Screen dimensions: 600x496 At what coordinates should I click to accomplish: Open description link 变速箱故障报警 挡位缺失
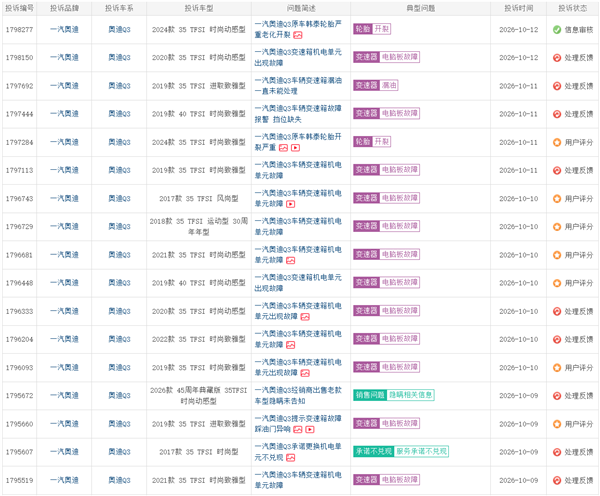298,114
